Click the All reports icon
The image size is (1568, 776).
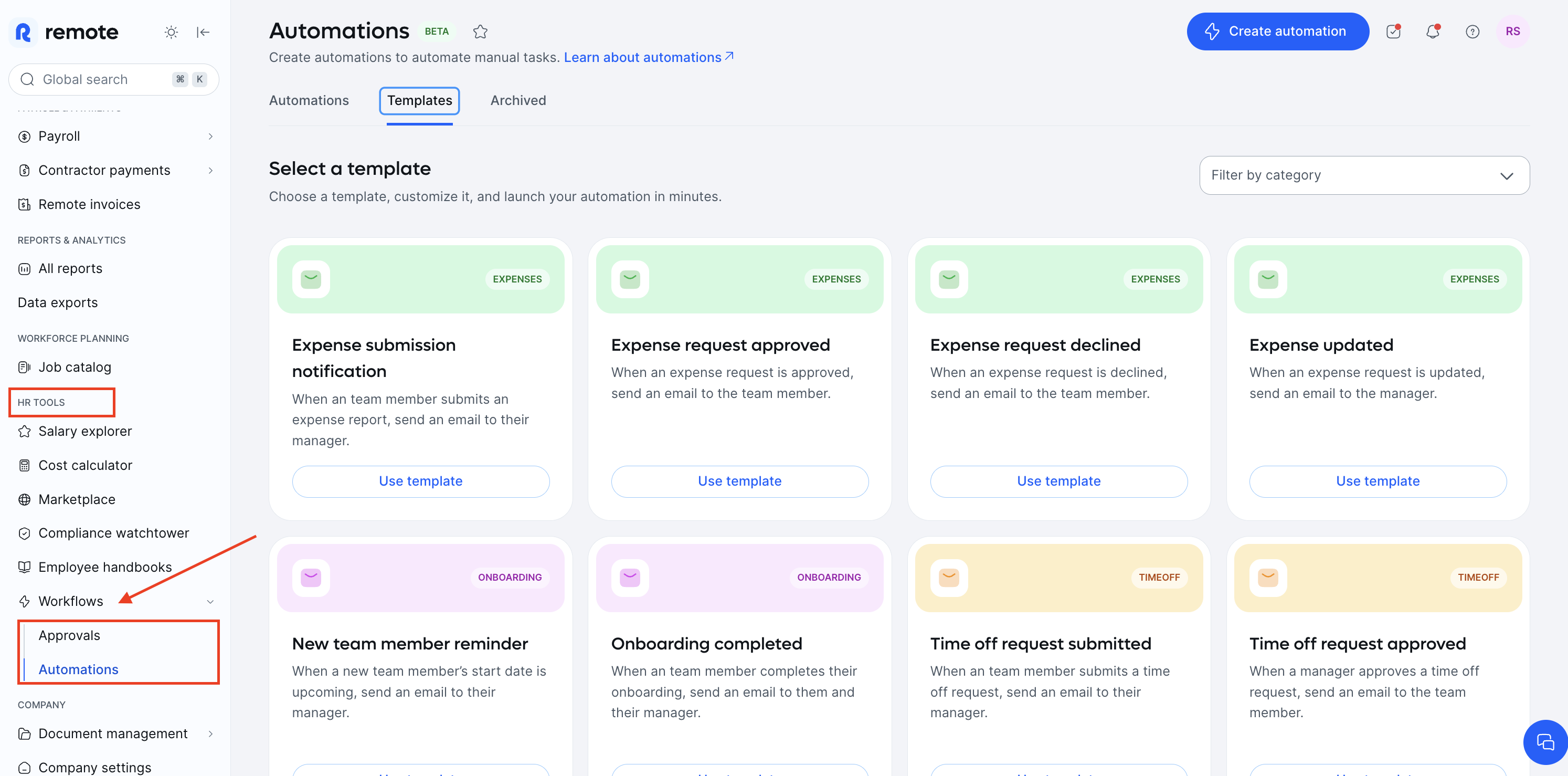click(24, 269)
